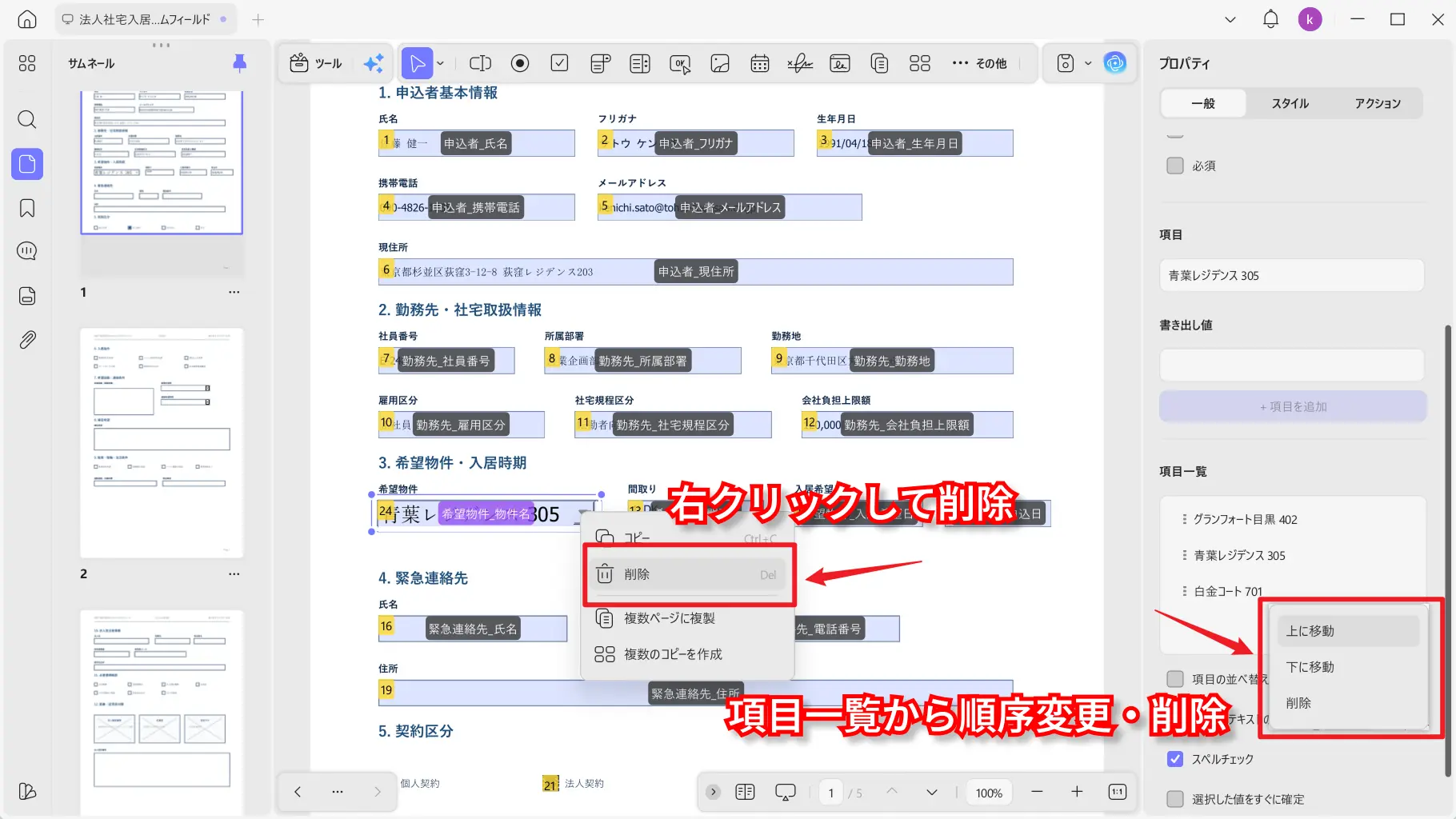Viewport: 1456px width, 819px height.
Task: Open the pointer tool dropdown arrow
Action: point(441,63)
